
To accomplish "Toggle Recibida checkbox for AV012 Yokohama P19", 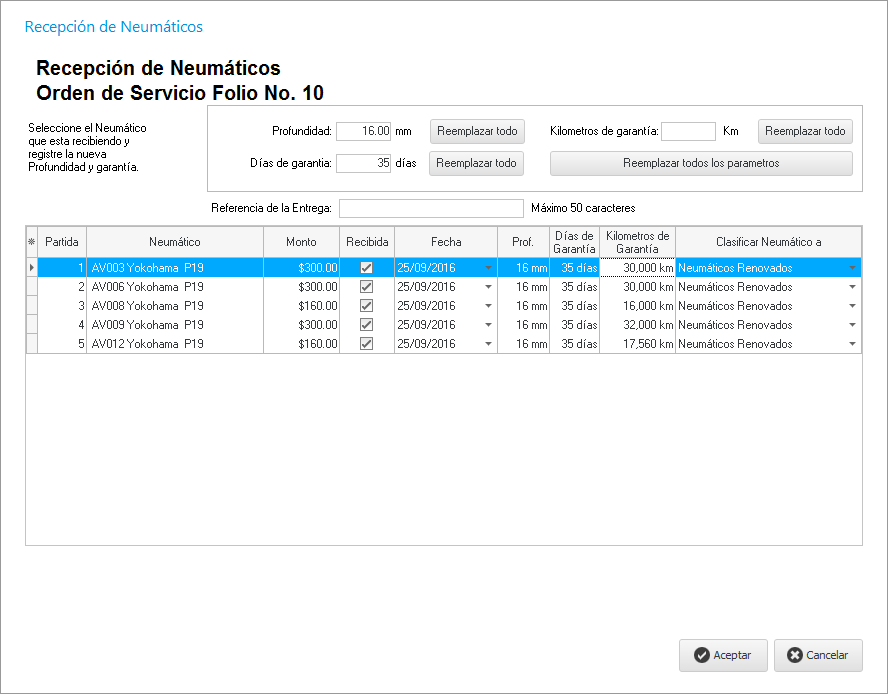I will [367, 344].
